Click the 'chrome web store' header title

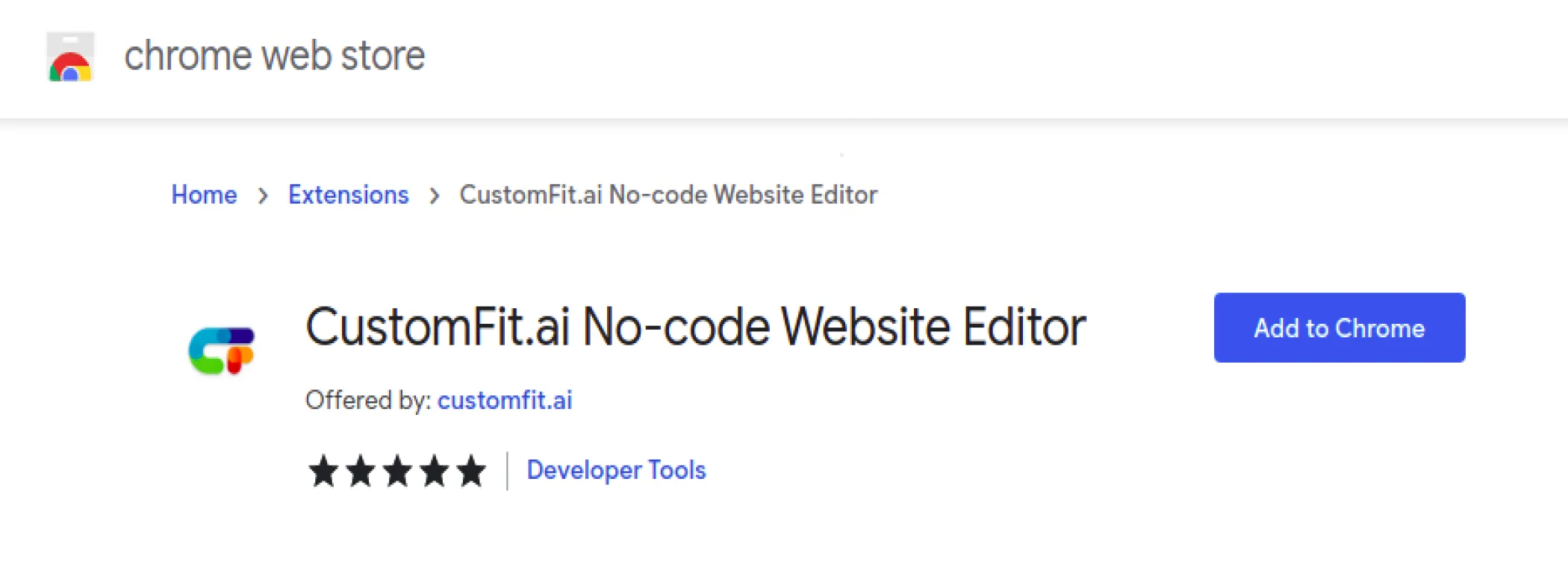tap(274, 56)
